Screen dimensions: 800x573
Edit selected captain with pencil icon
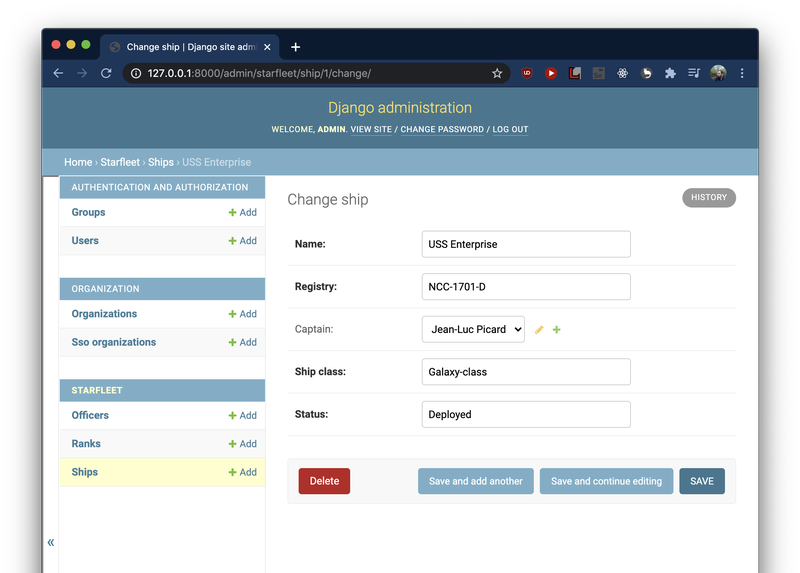pos(539,330)
